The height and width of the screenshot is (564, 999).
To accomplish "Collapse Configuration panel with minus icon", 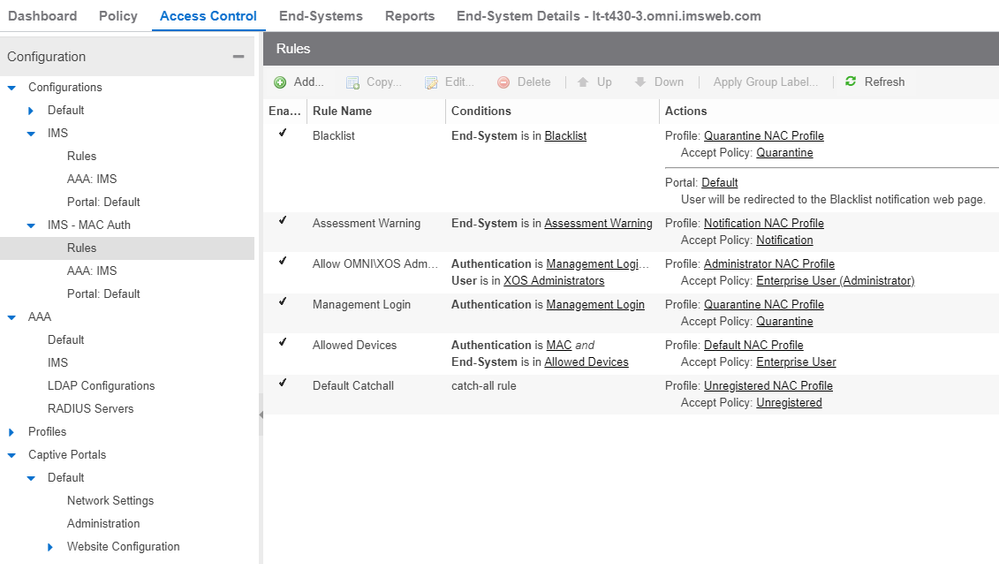I will (238, 57).
